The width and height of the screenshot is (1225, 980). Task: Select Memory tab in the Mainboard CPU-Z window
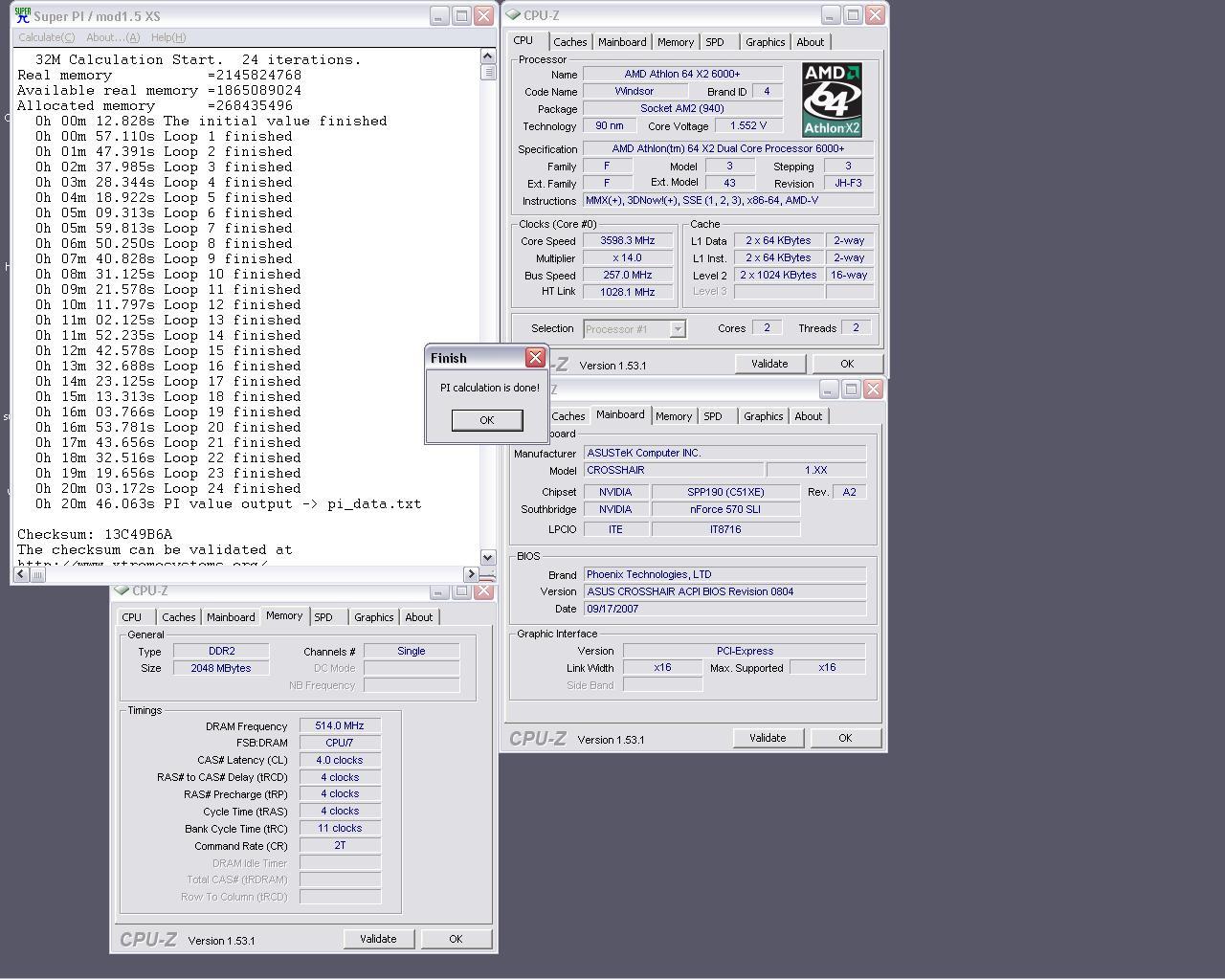click(x=673, y=416)
